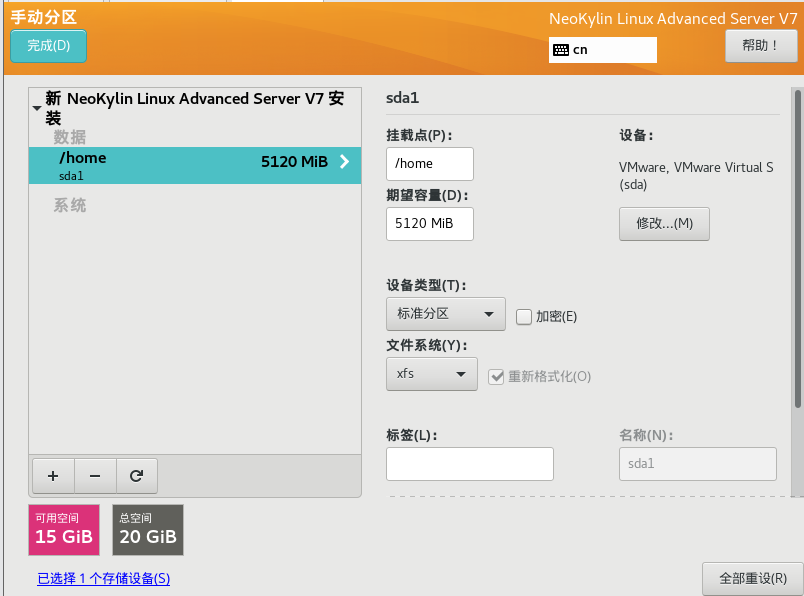This screenshot has width=804, height=596.
Task: Click the cn keyboard layout indicator
Action: point(602,50)
